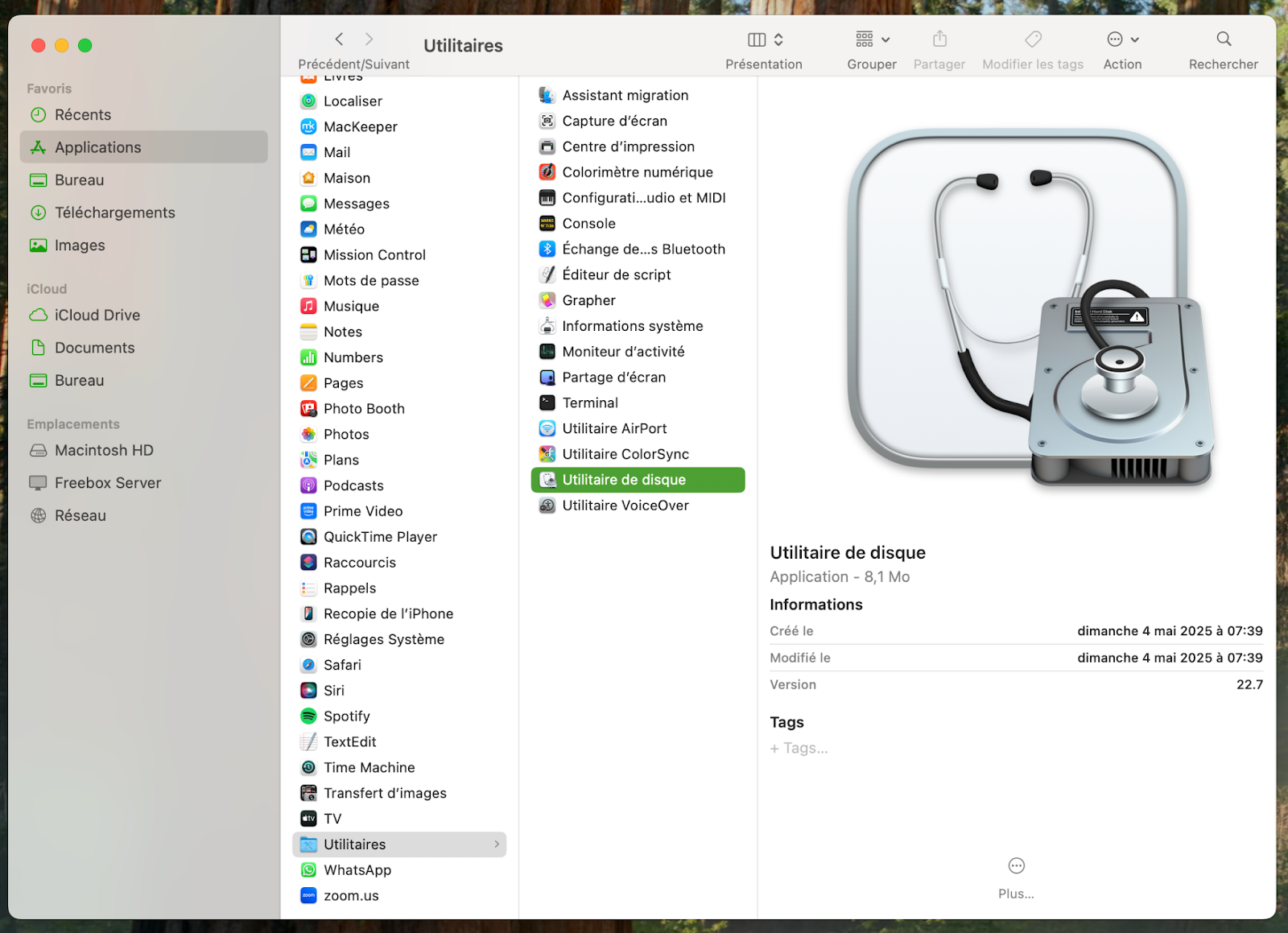1288x933 pixels.
Task: Open the Grouper dropdown menu
Action: pyautogui.click(x=870, y=39)
